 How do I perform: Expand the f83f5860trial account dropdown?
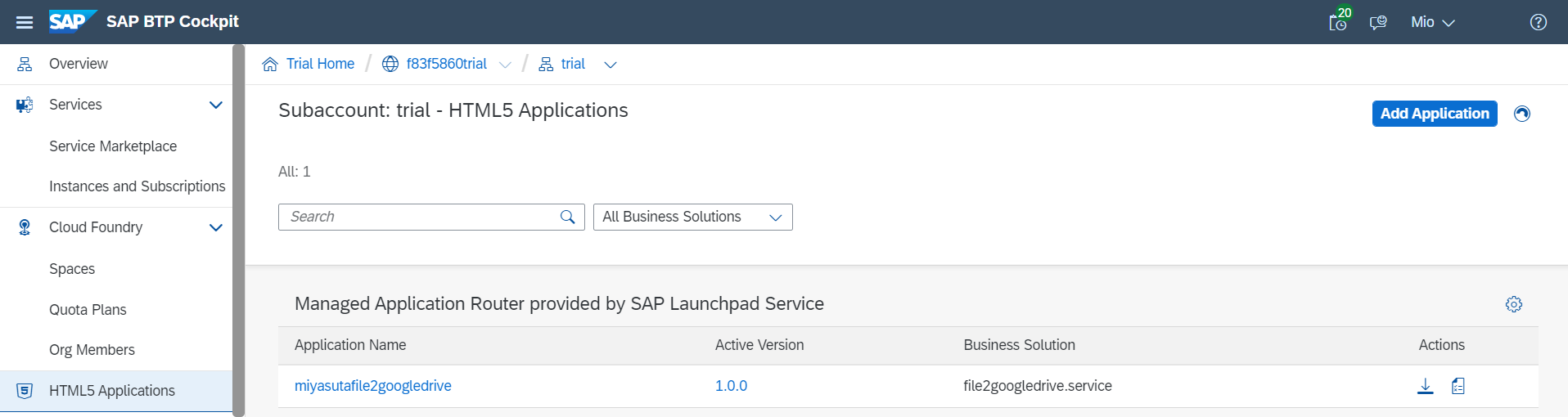coord(506,65)
